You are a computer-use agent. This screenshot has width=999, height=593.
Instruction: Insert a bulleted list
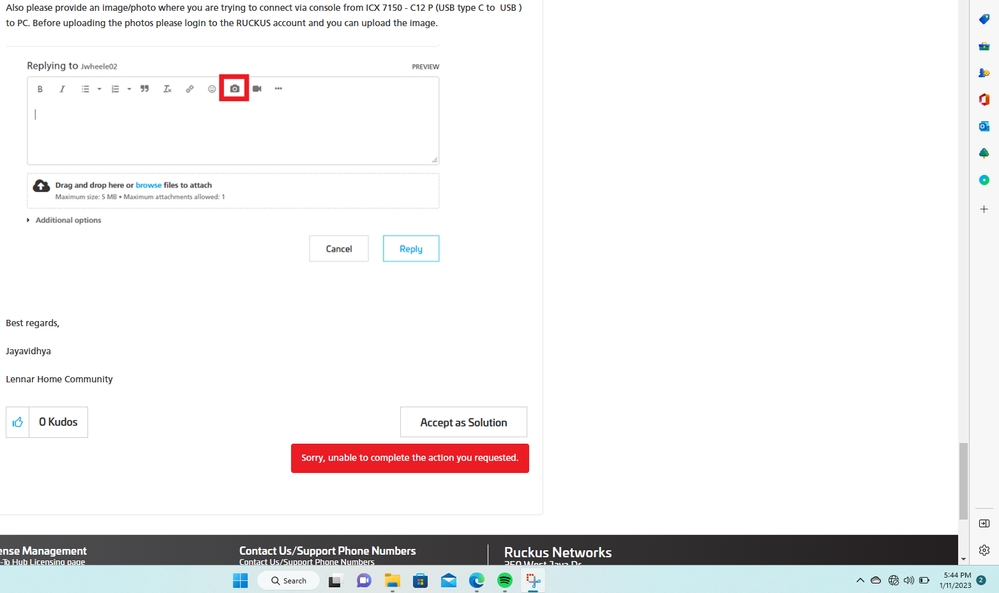tap(86, 89)
